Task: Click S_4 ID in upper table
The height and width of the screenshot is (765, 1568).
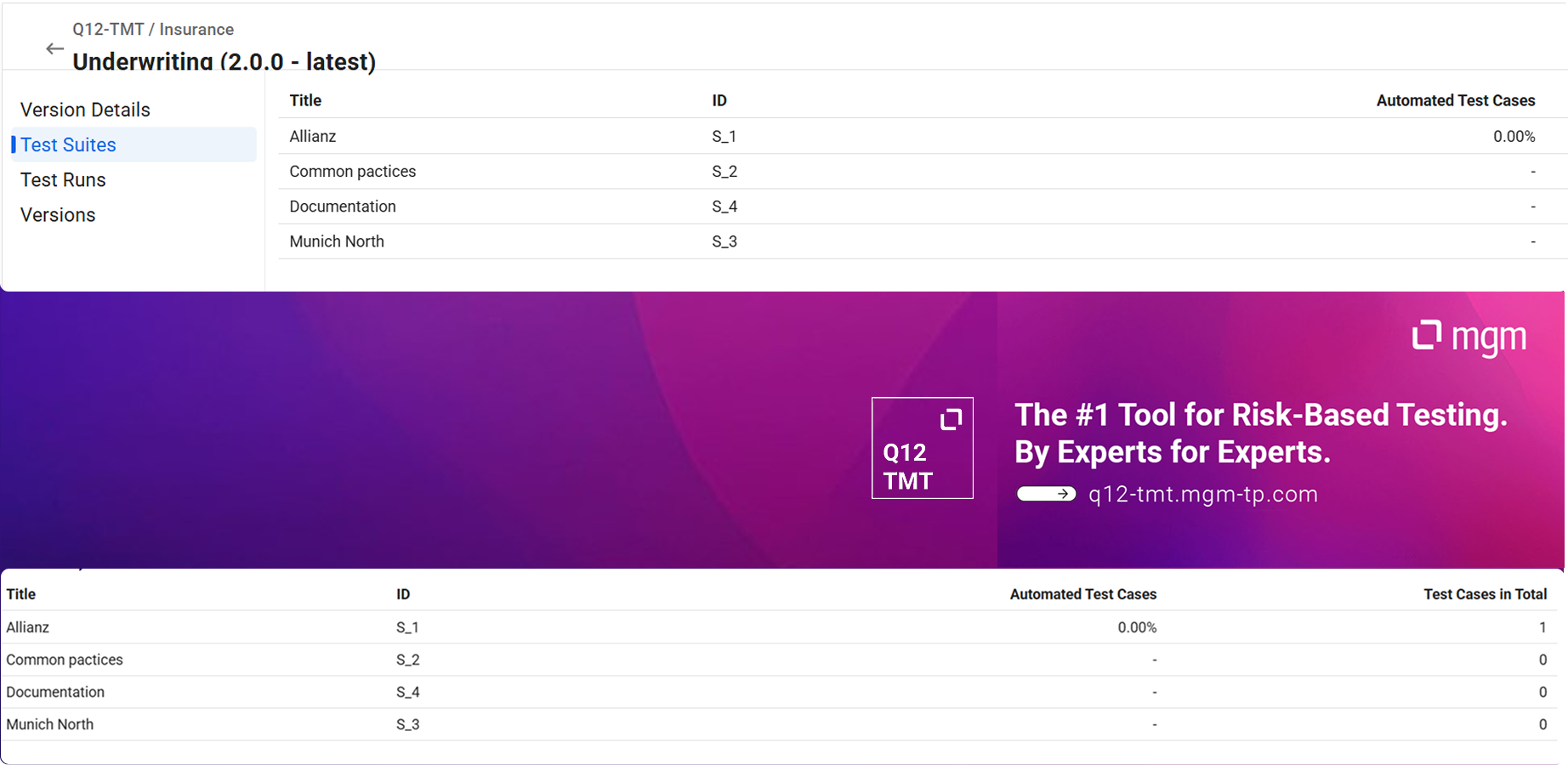Action: [724, 207]
